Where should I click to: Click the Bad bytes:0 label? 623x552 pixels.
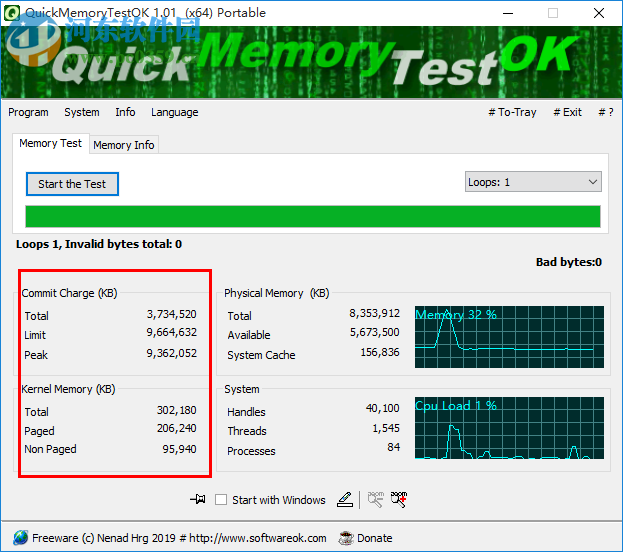[569, 262]
